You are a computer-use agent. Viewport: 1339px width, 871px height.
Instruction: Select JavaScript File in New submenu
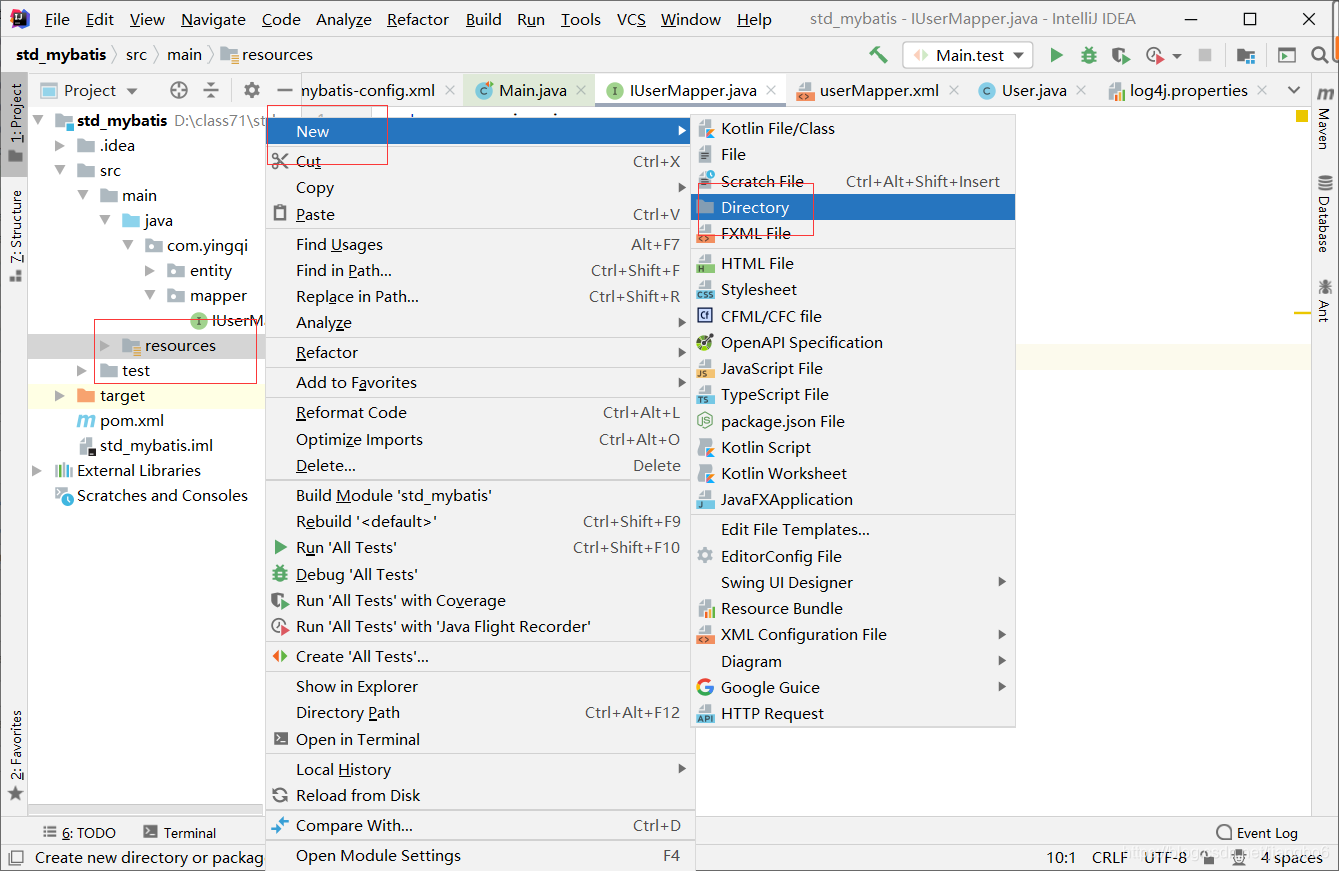click(853, 368)
